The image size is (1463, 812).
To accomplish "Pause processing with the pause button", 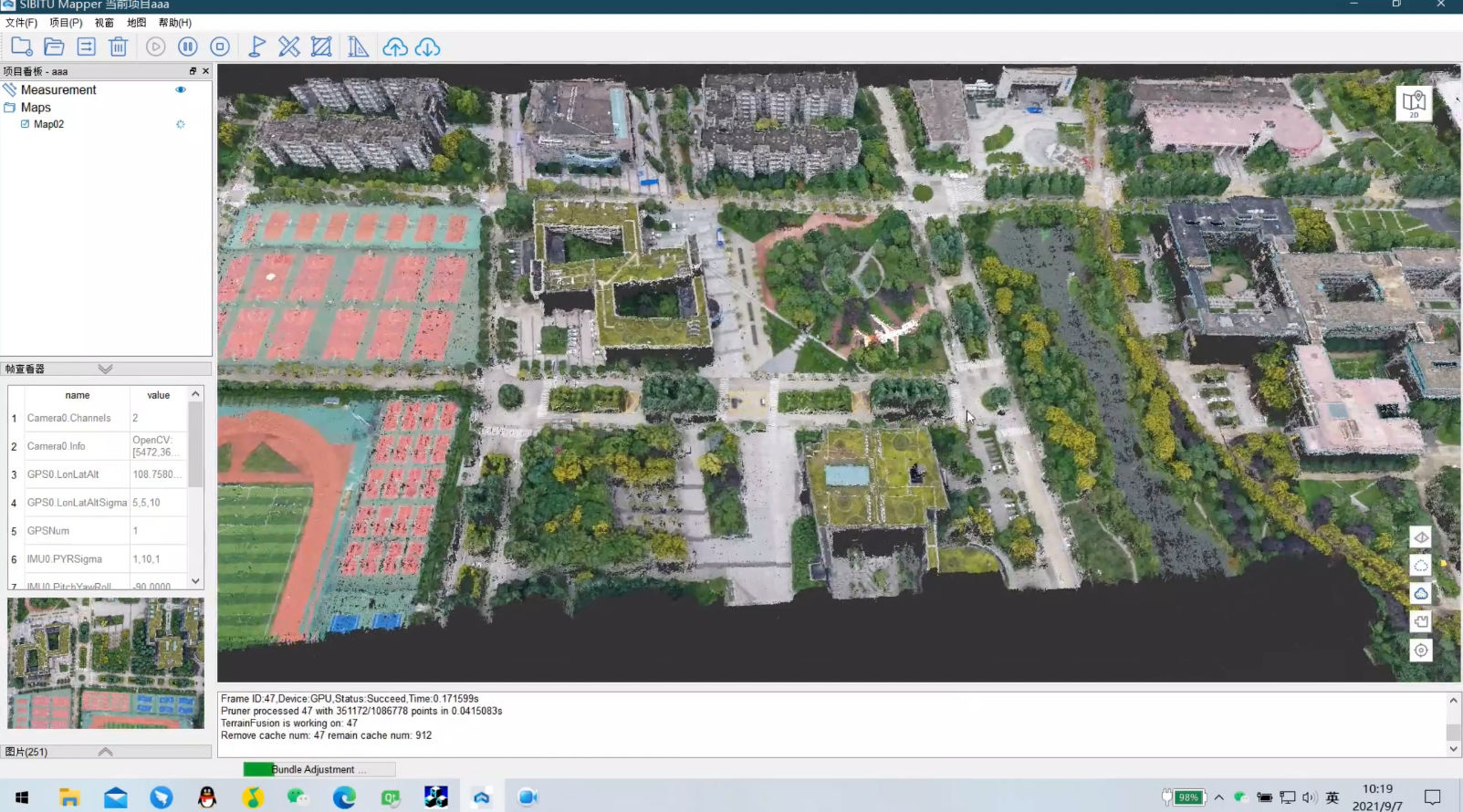I will click(x=188, y=47).
